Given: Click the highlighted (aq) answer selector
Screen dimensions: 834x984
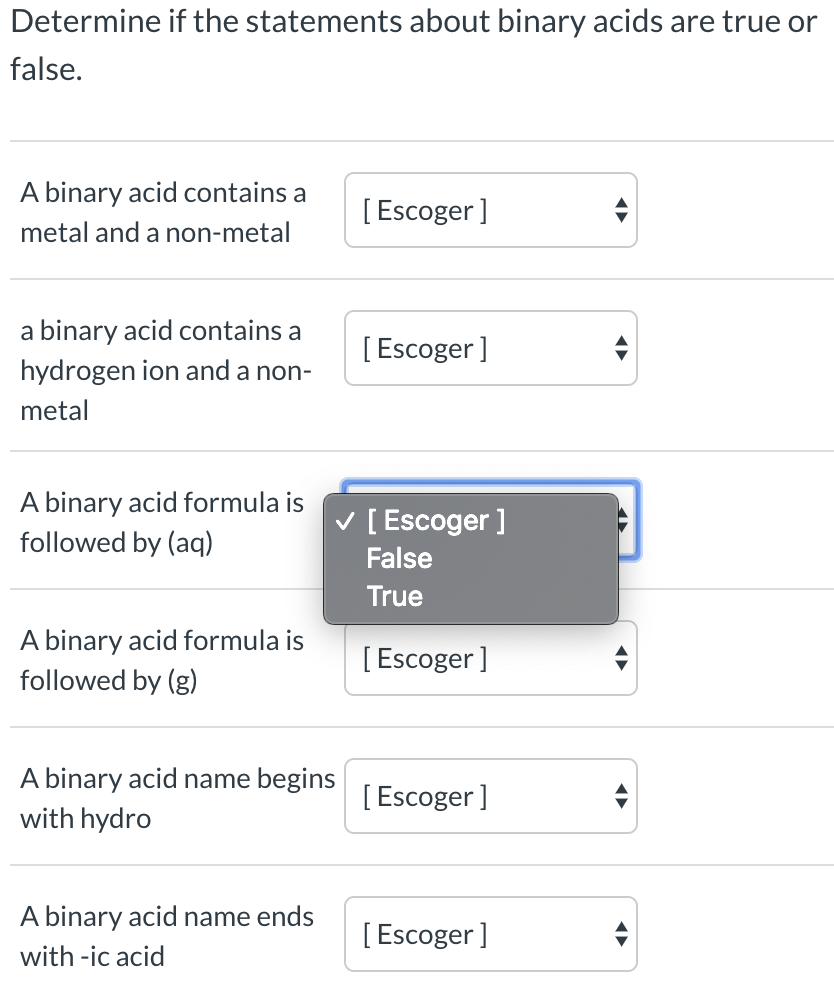Looking at the screenshot, I should [490, 520].
